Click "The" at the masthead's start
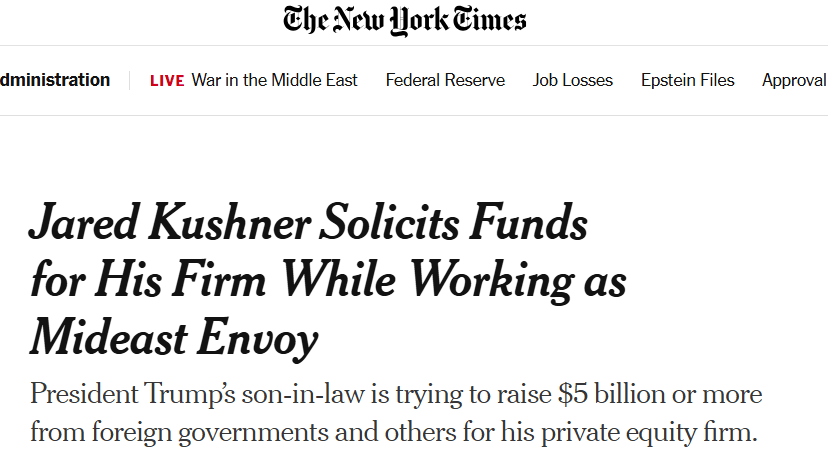828x475 pixels. tap(304, 20)
